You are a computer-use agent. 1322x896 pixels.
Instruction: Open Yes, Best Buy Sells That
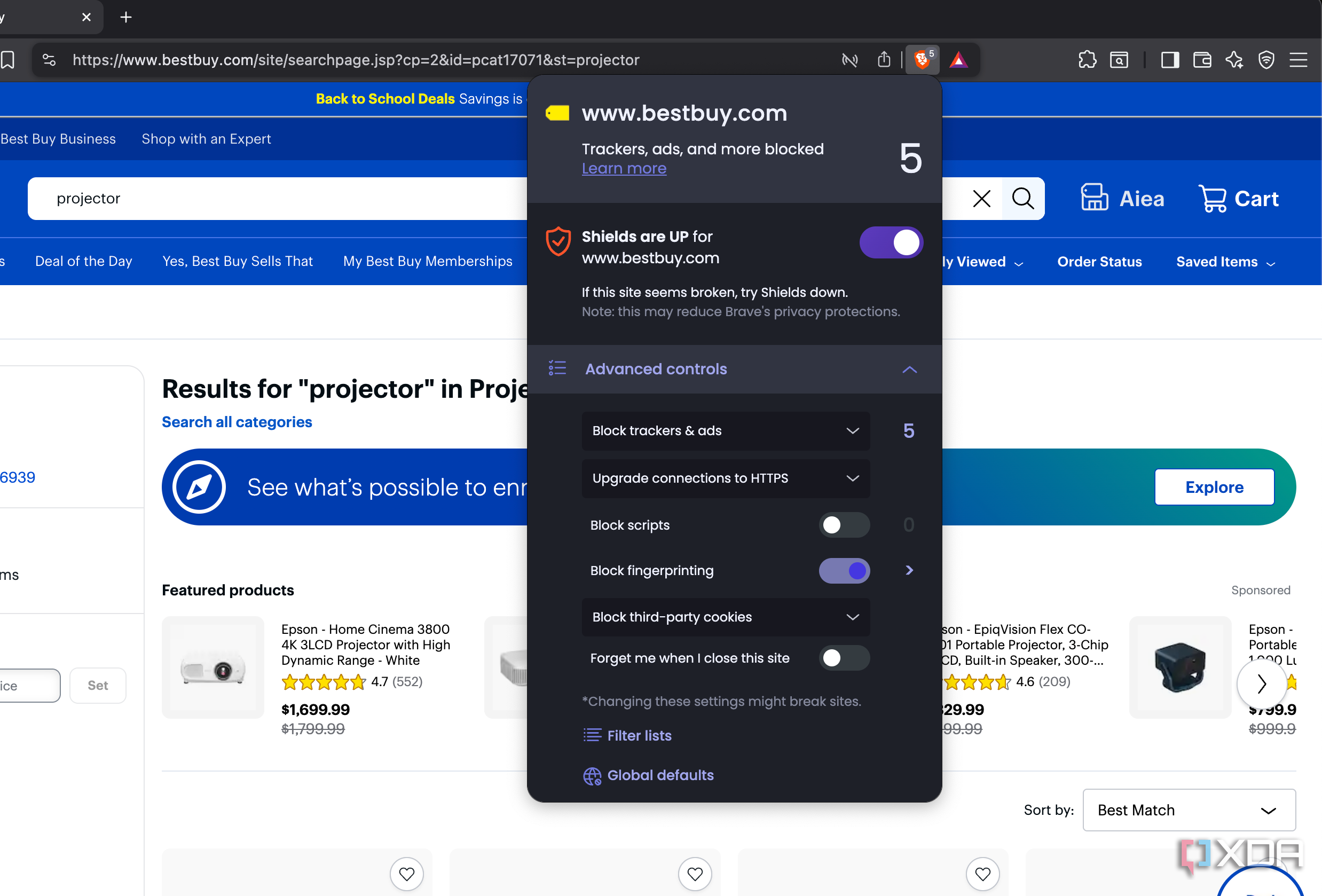click(238, 261)
